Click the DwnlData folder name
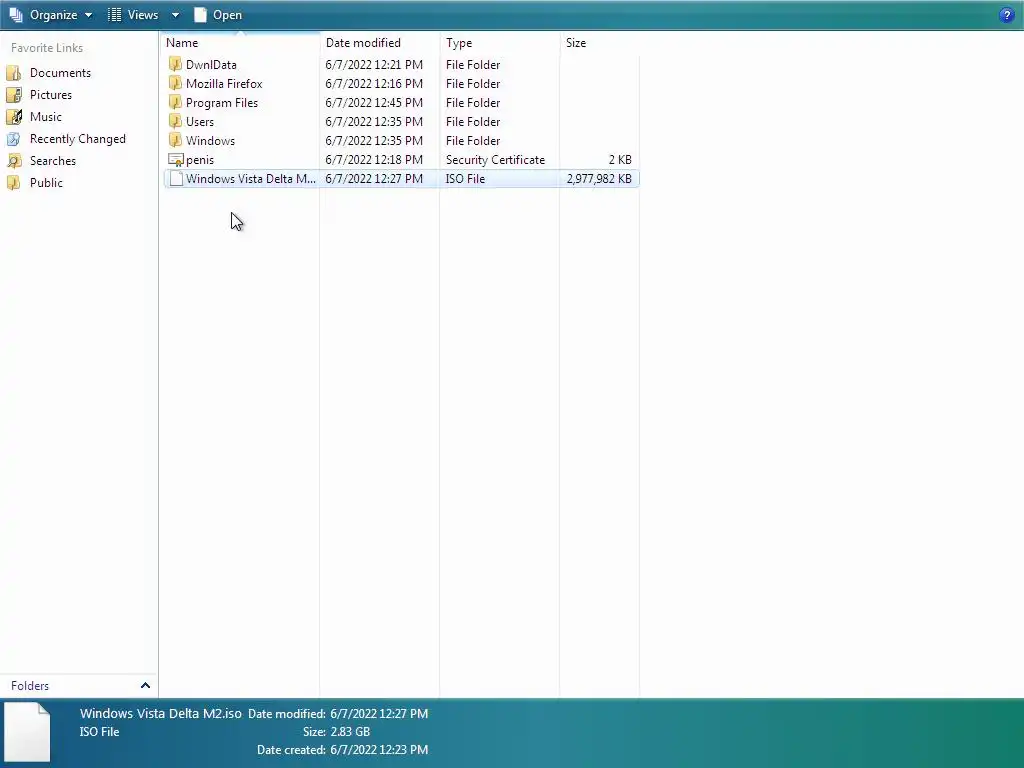Screen dimensions: 1024x768 pyautogui.click(x=211, y=65)
